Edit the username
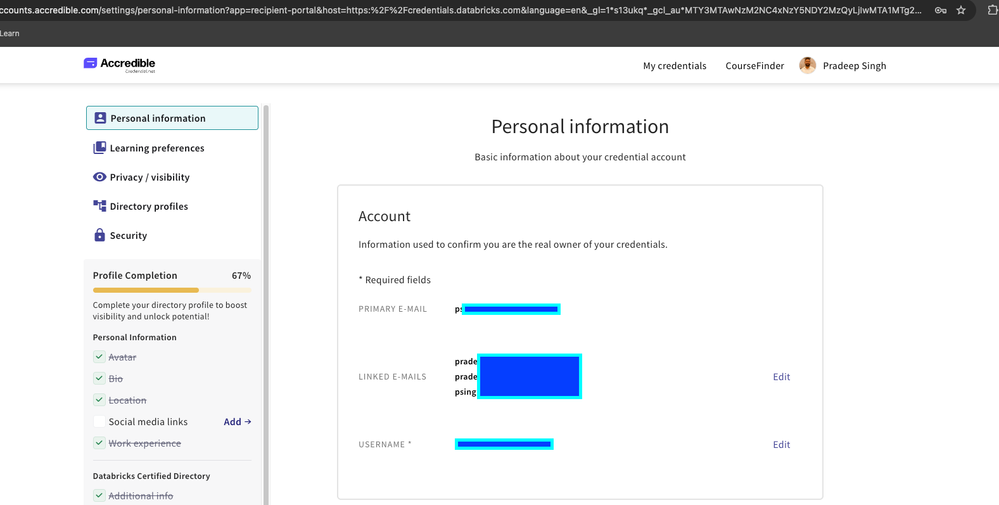999x505 pixels. click(x=781, y=445)
